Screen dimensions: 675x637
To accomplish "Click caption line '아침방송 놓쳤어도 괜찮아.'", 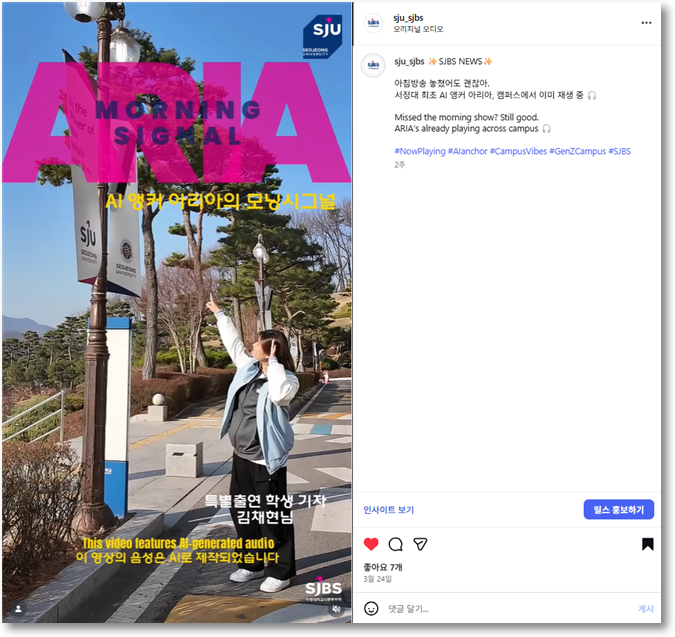I will (x=442, y=83).
